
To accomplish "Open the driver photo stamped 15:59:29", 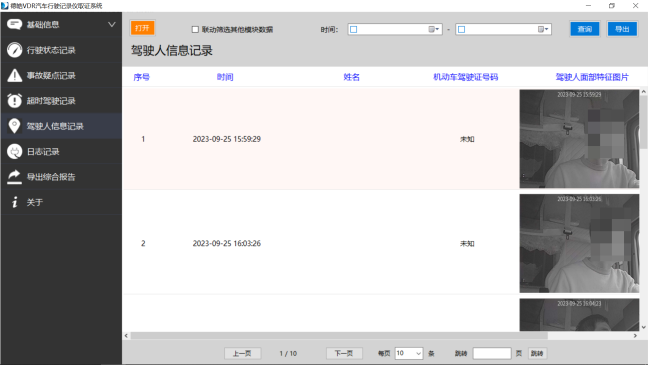I will [x=579, y=139].
